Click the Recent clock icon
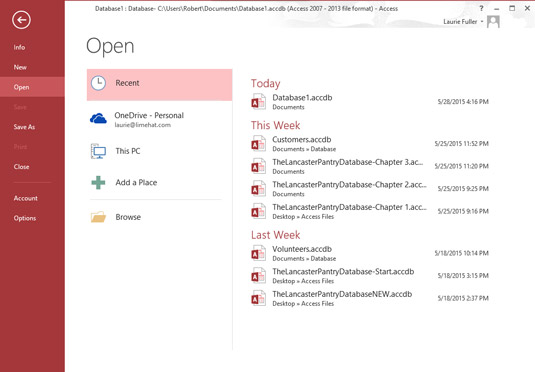Image resolution: width=535 pixels, height=372 pixels. [x=98, y=83]
